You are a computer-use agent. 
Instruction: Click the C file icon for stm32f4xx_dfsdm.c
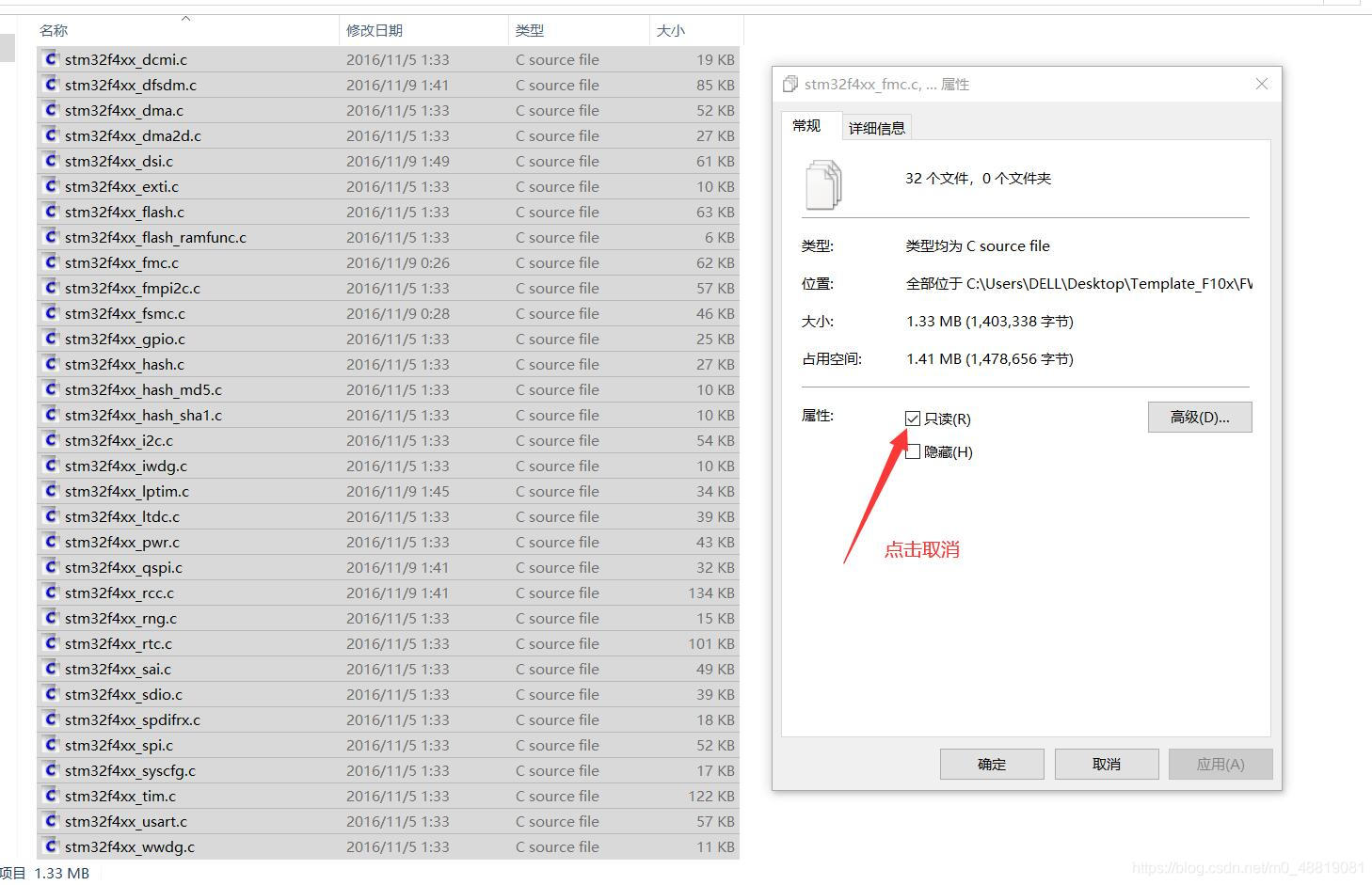[51, 84]
